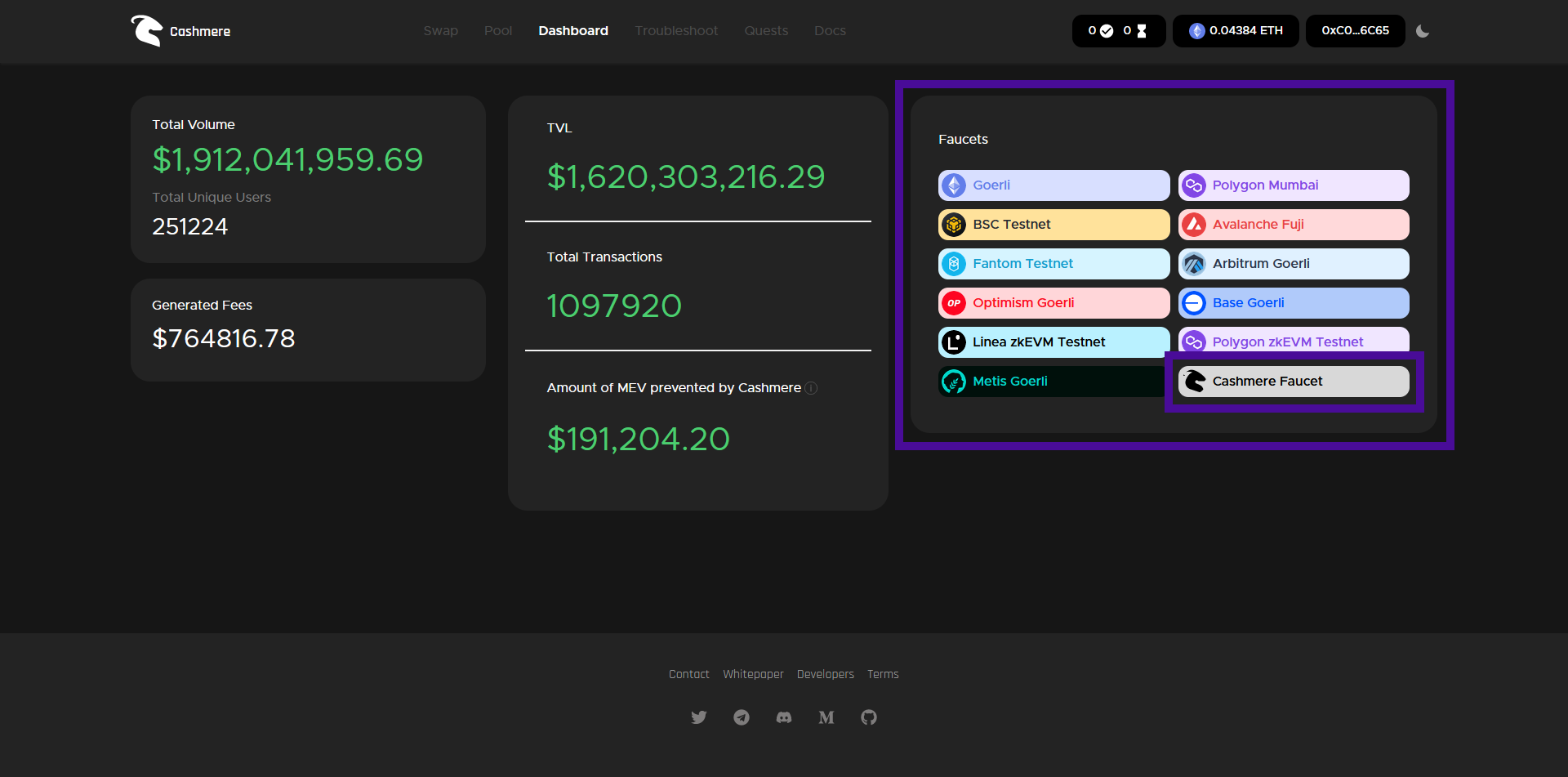Open the Telegram link icon
This screenshot has height=777, width=1568.
(742, 717)
